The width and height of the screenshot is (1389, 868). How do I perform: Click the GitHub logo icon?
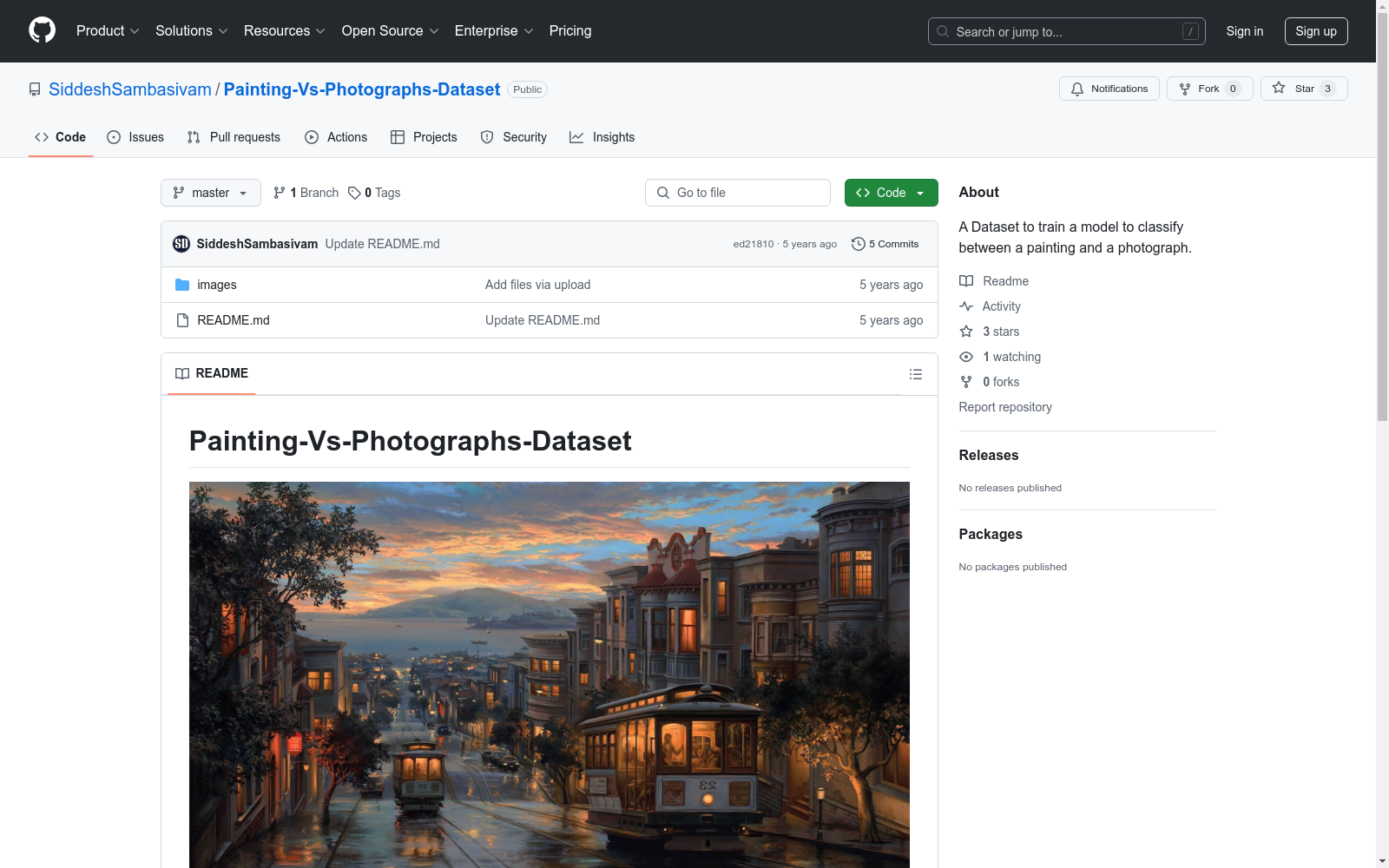click(42, 30)
